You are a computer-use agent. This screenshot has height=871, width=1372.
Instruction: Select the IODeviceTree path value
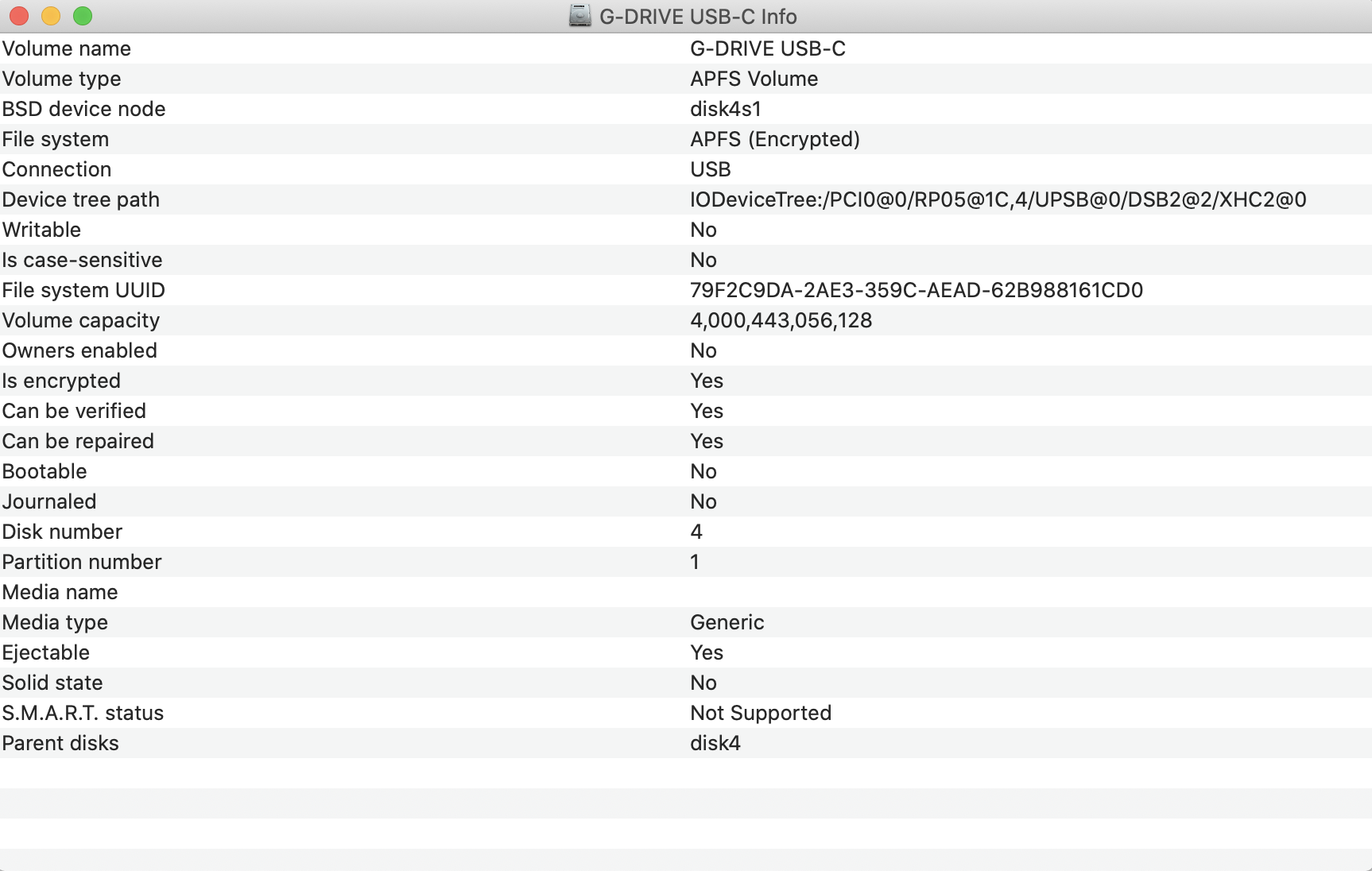(x=998, y=199)
